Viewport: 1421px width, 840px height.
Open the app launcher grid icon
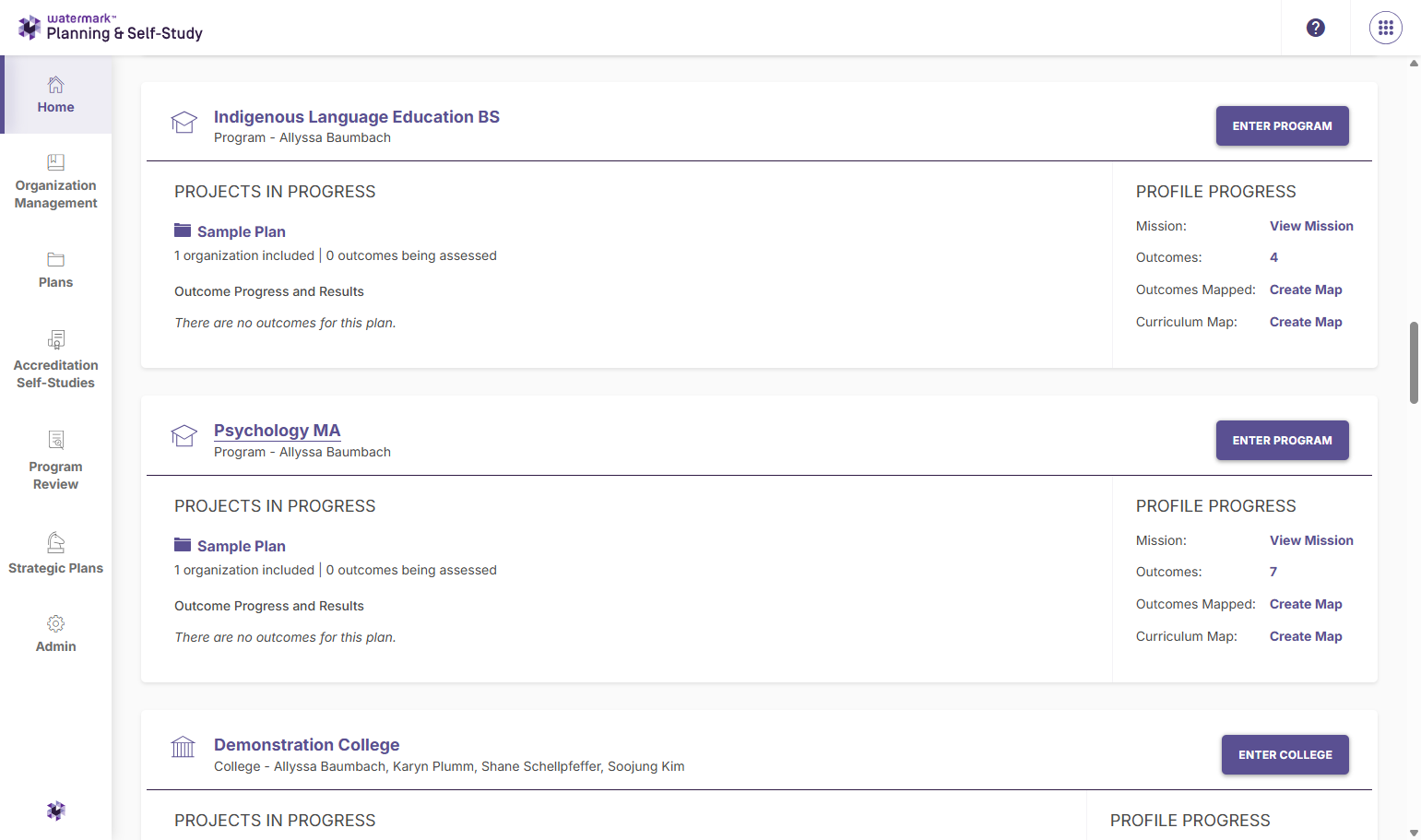(x=1386, y=28)
